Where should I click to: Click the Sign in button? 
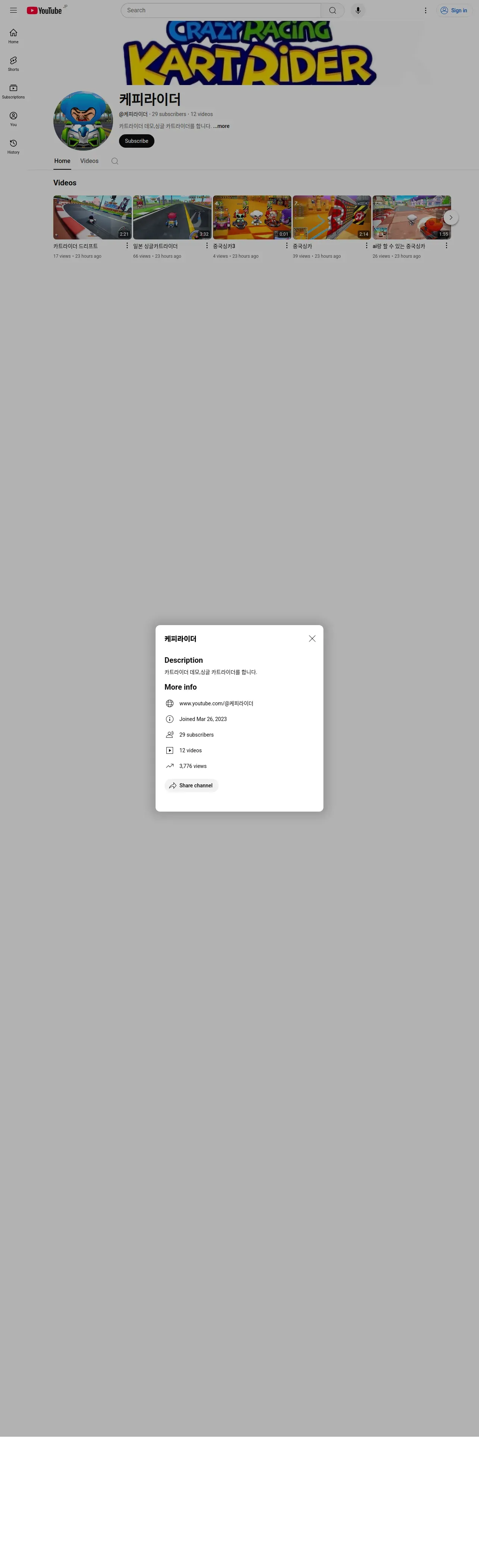click(x=454, y=10)
